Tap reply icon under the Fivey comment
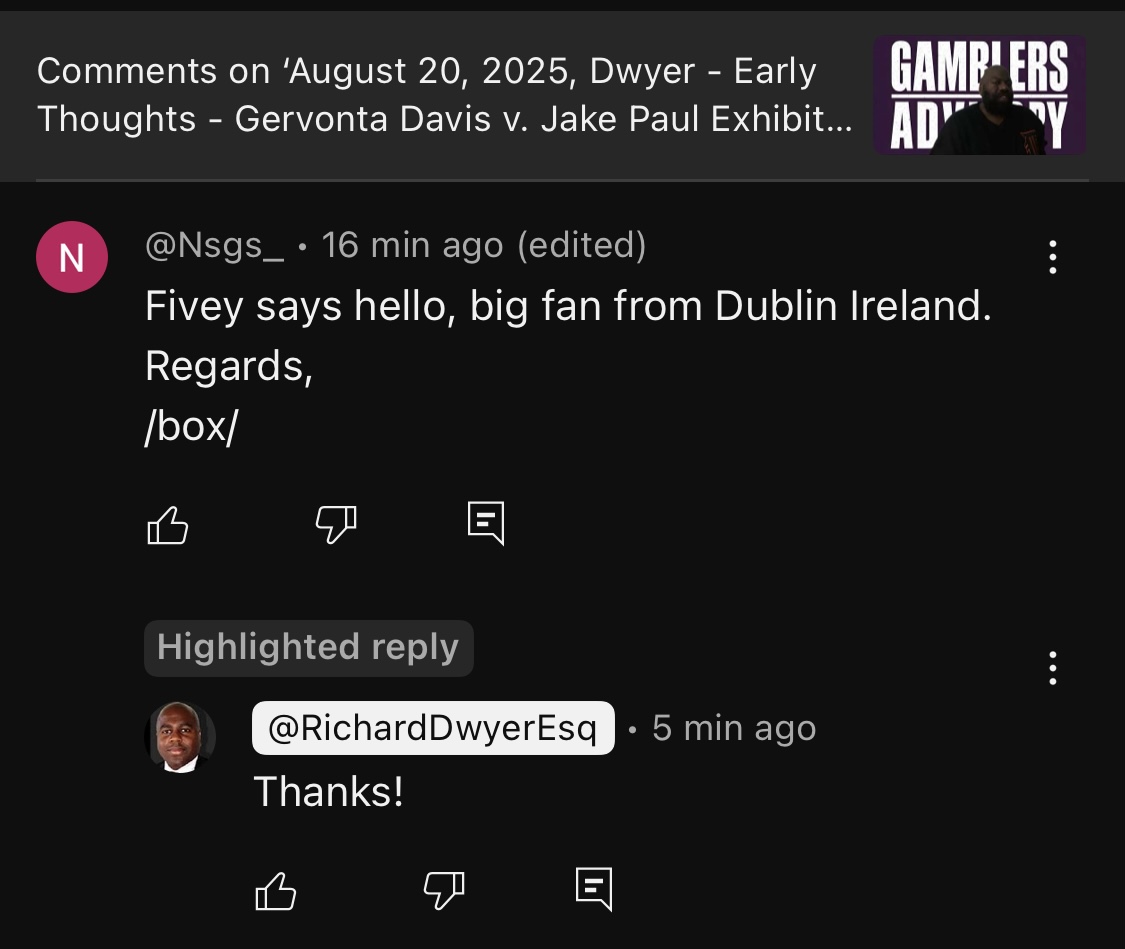Image resolution: width=1125 pixels, height=949 pixels. (486, 524)
